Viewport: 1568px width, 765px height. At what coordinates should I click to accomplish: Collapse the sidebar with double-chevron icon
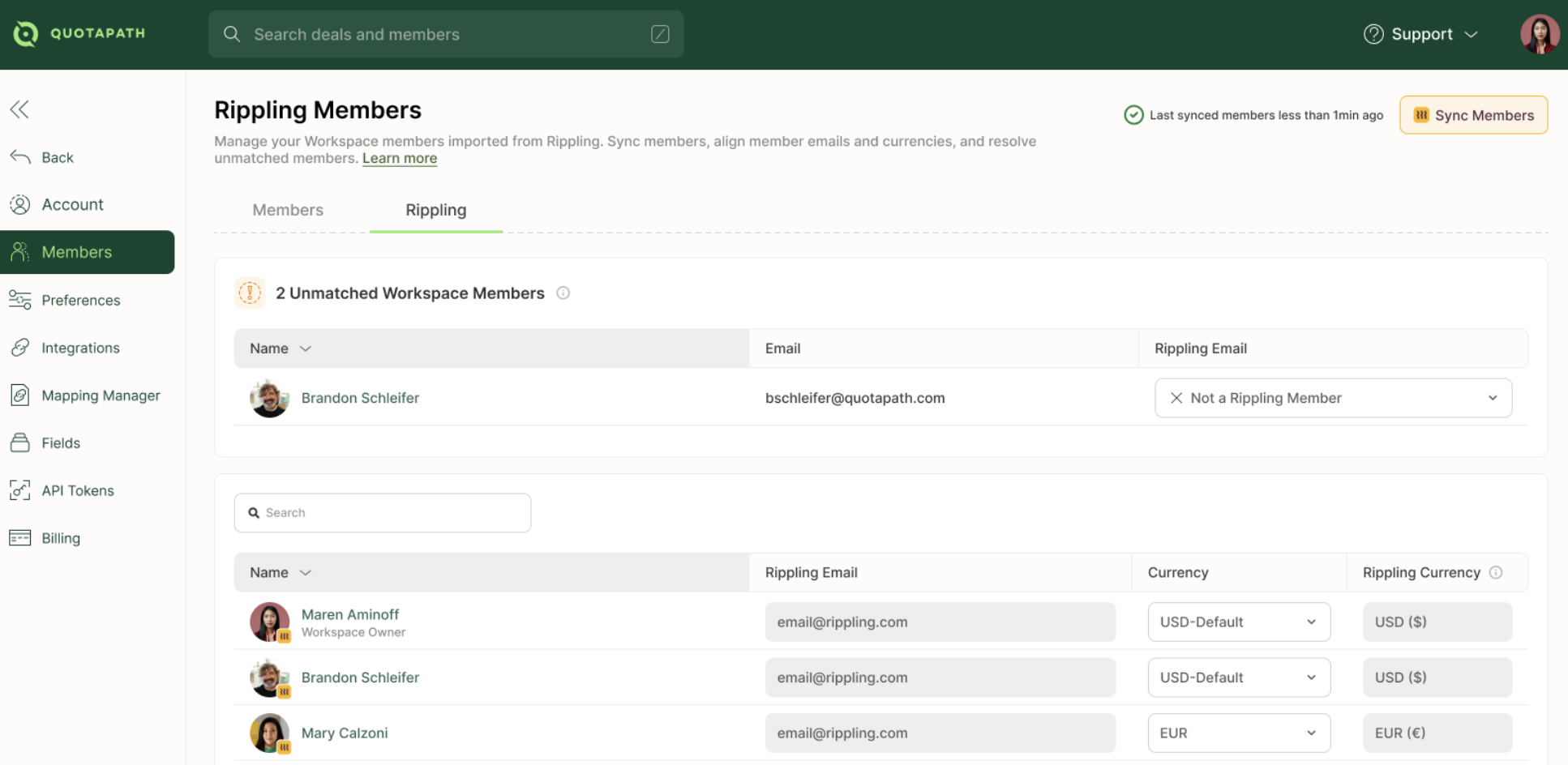(19, 109)
